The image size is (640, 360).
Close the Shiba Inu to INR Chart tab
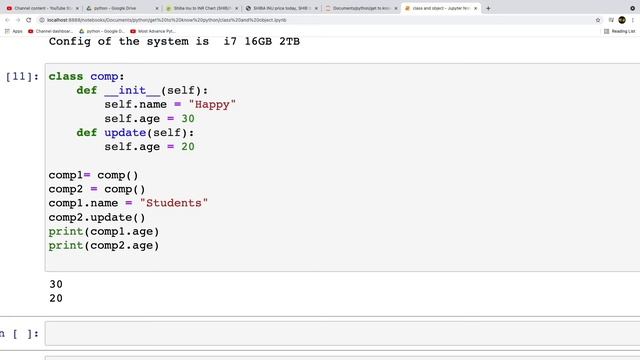[236, 8]
